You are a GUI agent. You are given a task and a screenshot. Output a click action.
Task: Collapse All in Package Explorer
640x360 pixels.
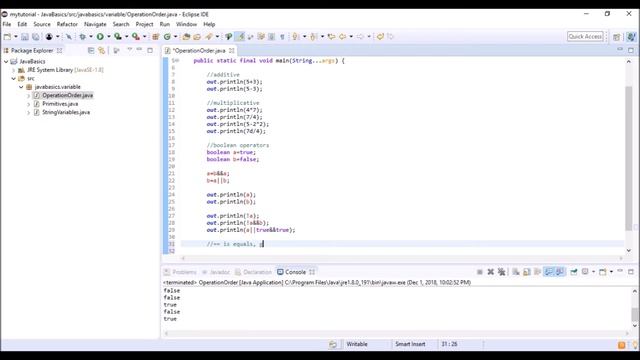91,50
